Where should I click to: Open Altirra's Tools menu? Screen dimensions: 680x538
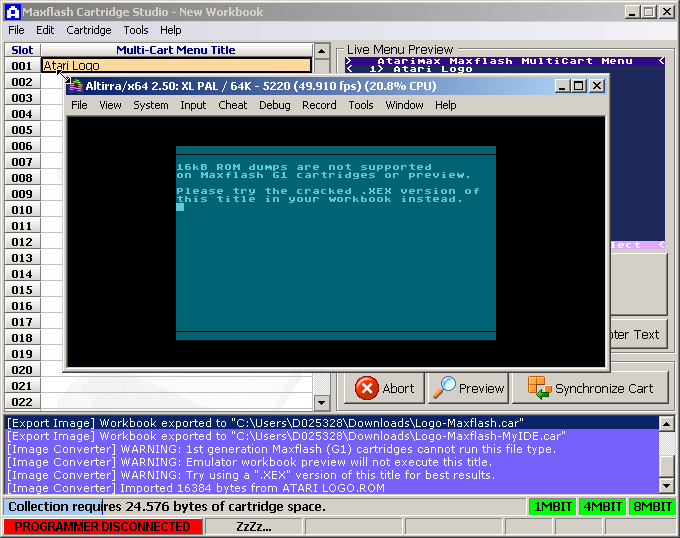[x=361, y=105]
